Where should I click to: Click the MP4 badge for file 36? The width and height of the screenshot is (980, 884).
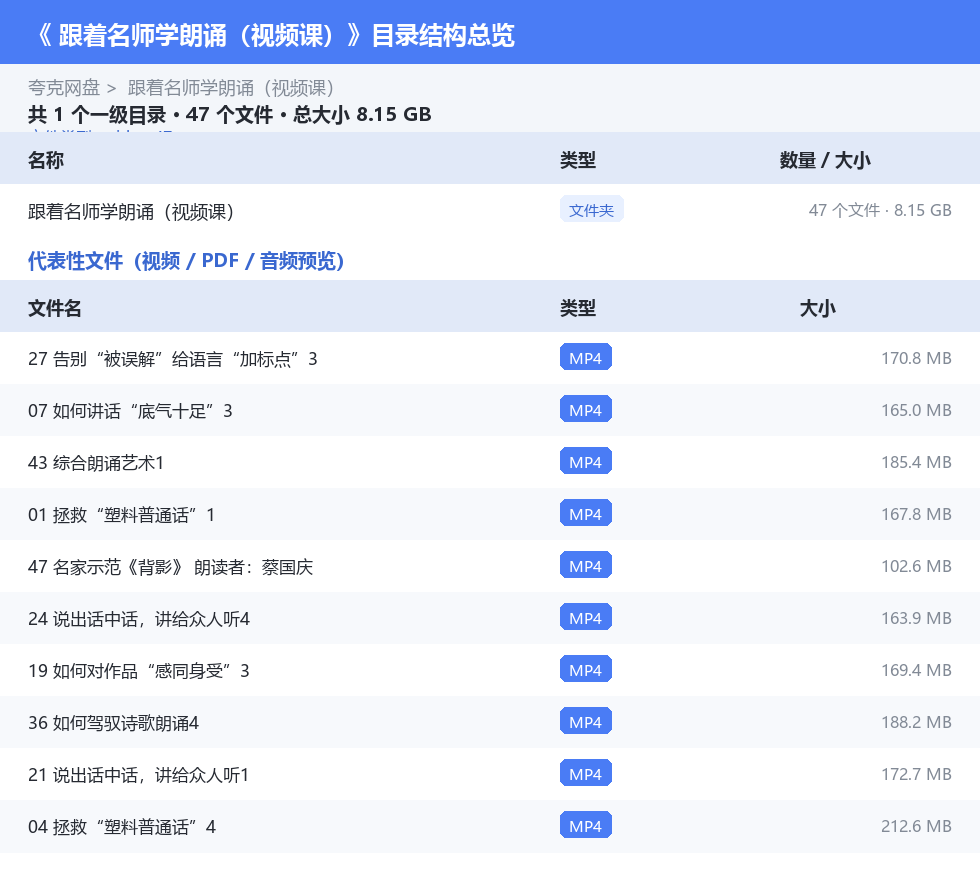tap(586, 721)
